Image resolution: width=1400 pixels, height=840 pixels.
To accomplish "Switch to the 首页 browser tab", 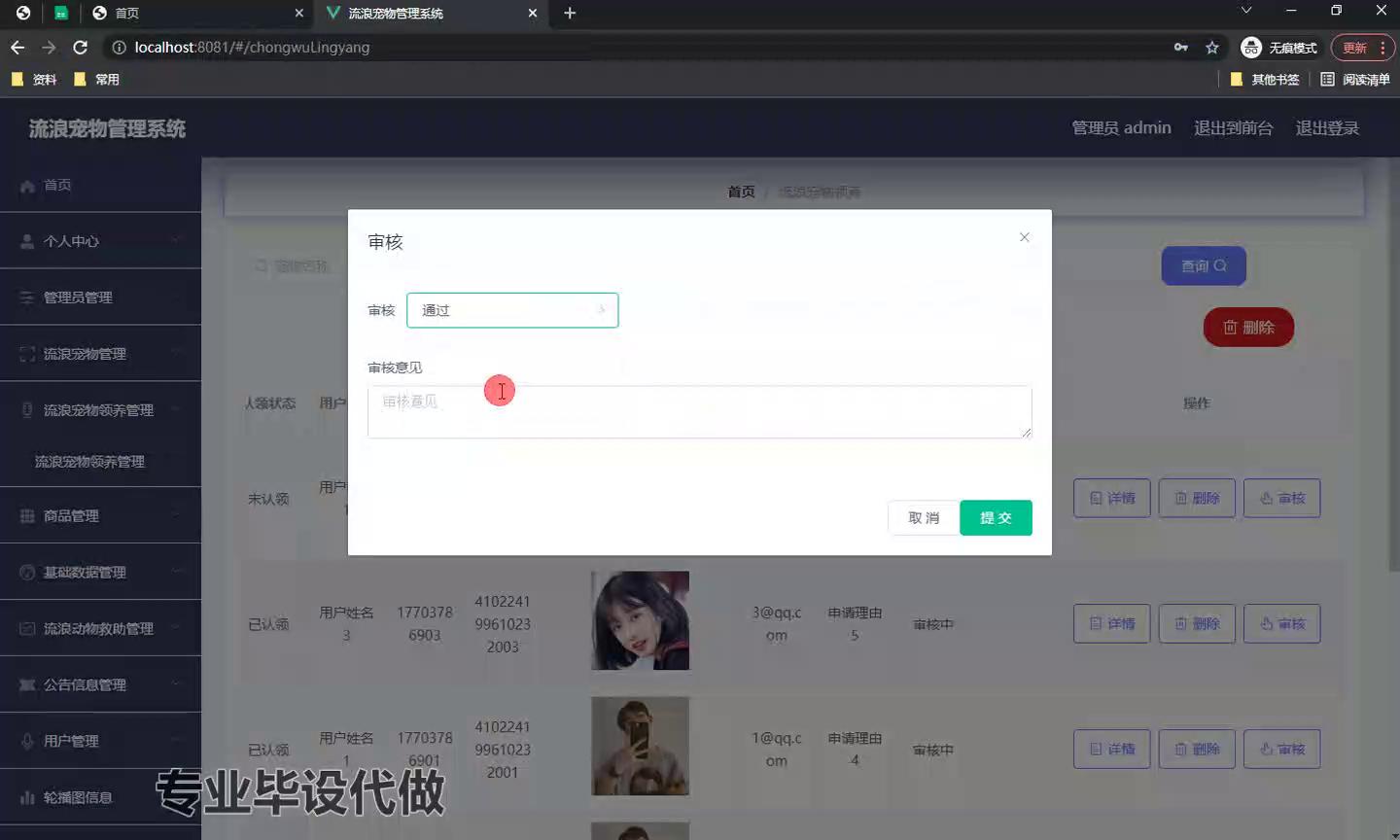I will 194,13.
